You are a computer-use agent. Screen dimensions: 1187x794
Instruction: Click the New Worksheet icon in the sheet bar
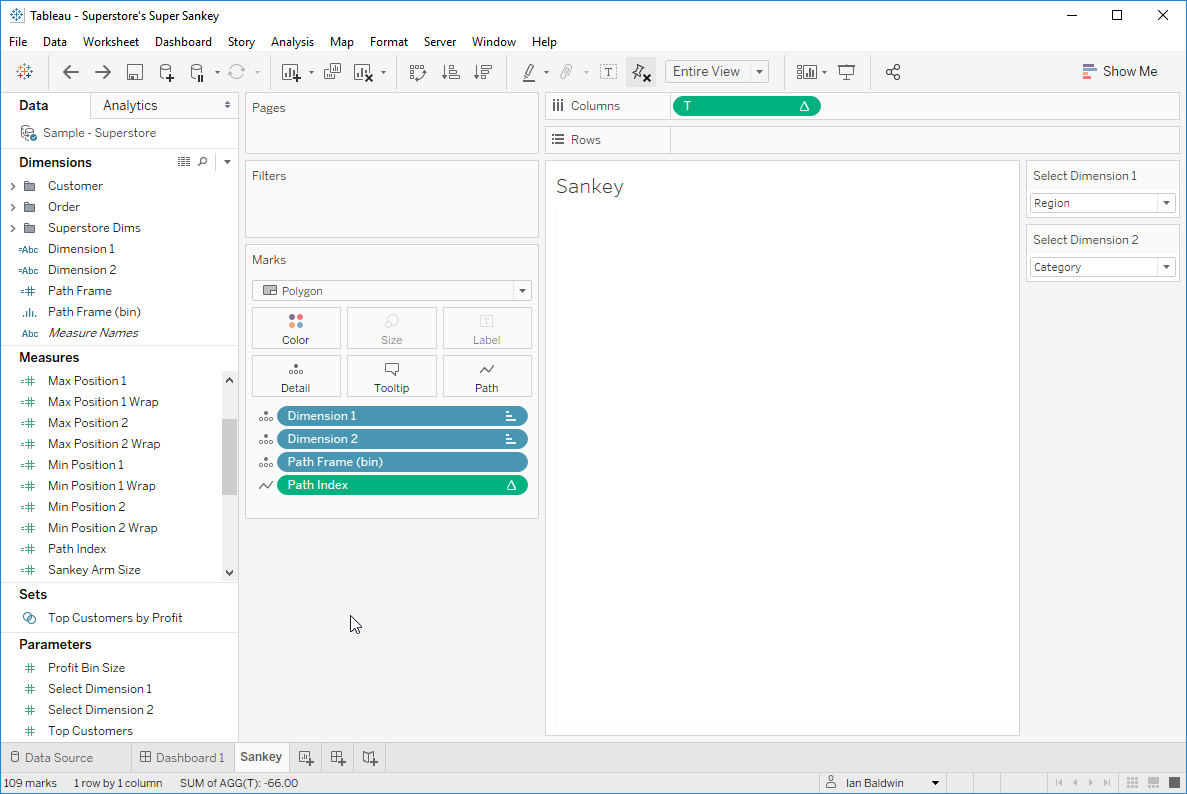305,757
